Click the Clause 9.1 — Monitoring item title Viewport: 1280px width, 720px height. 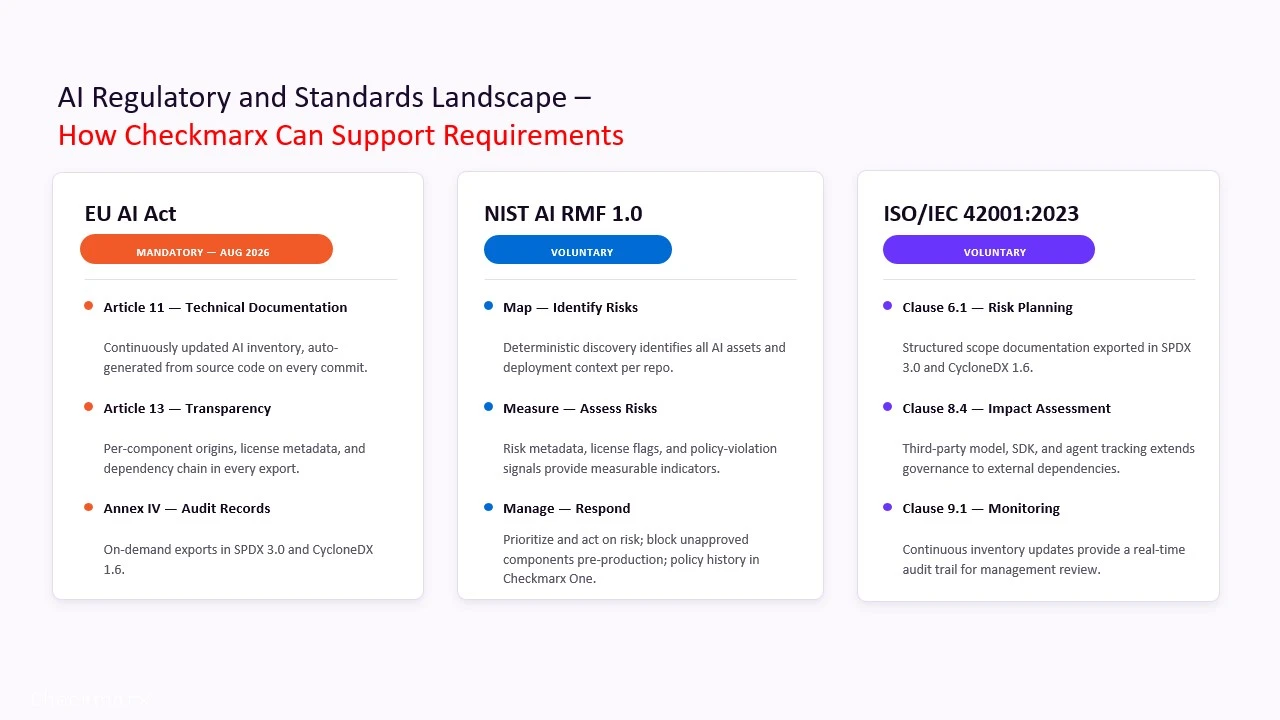(x=981, y=508)
